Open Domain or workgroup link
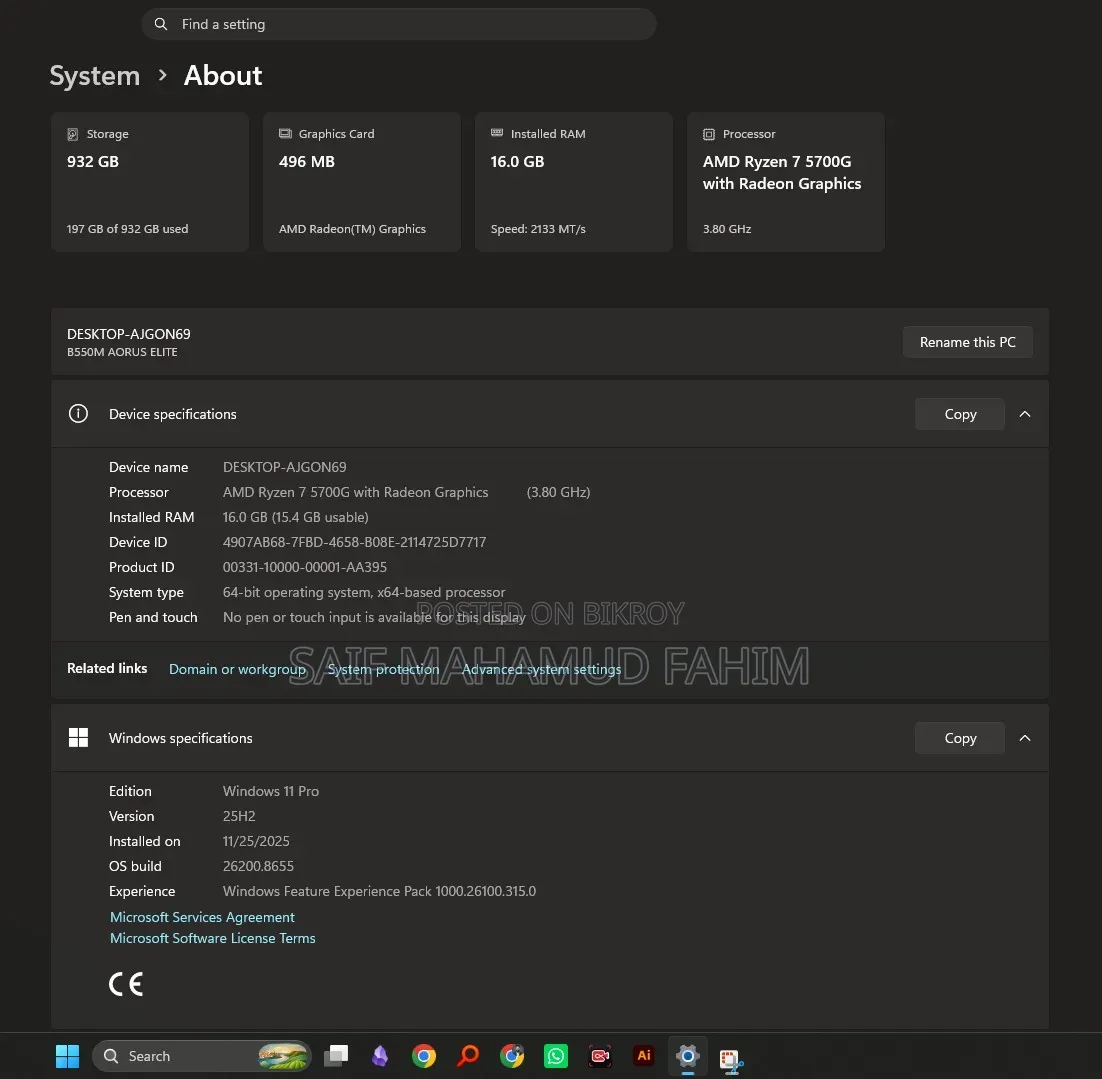 click(x=237, y=669)
